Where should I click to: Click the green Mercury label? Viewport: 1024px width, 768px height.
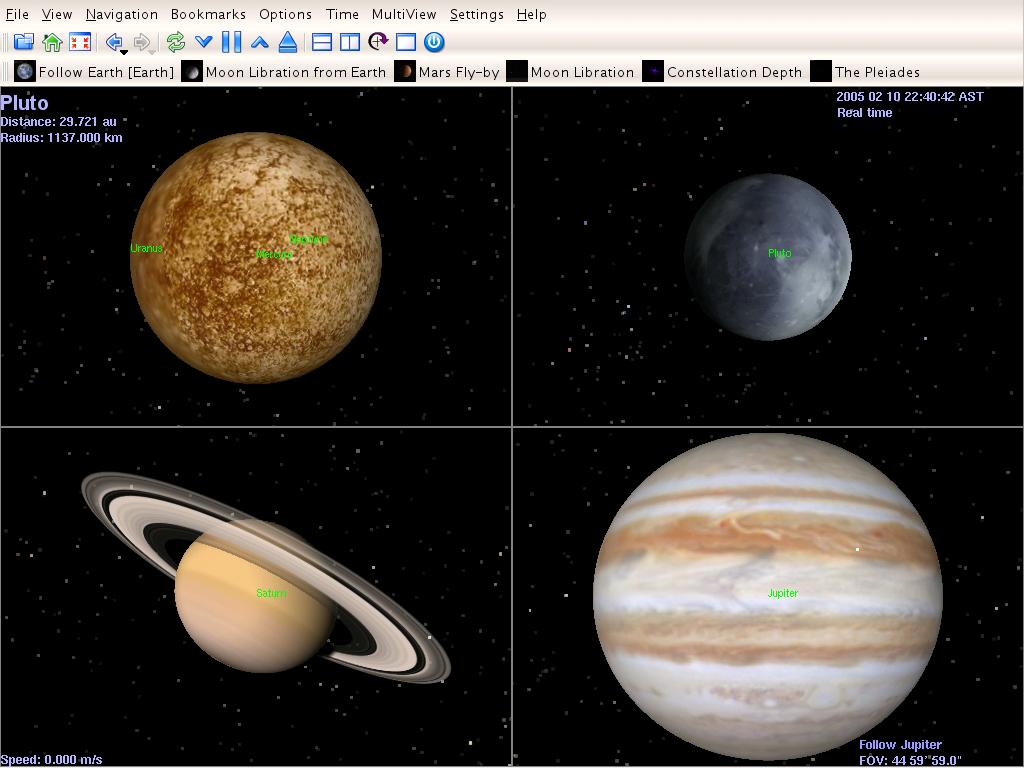pos(274,254)
